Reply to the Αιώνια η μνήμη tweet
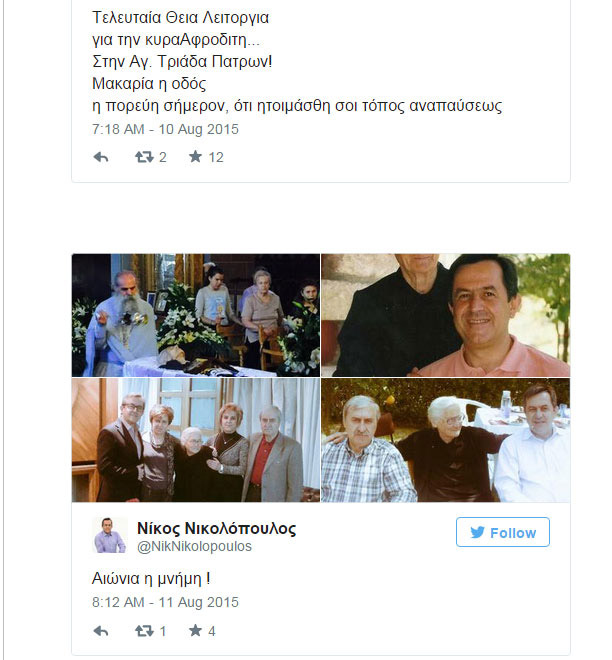Image resolution: width=612 pixels, height=660 pixels. 101,631
